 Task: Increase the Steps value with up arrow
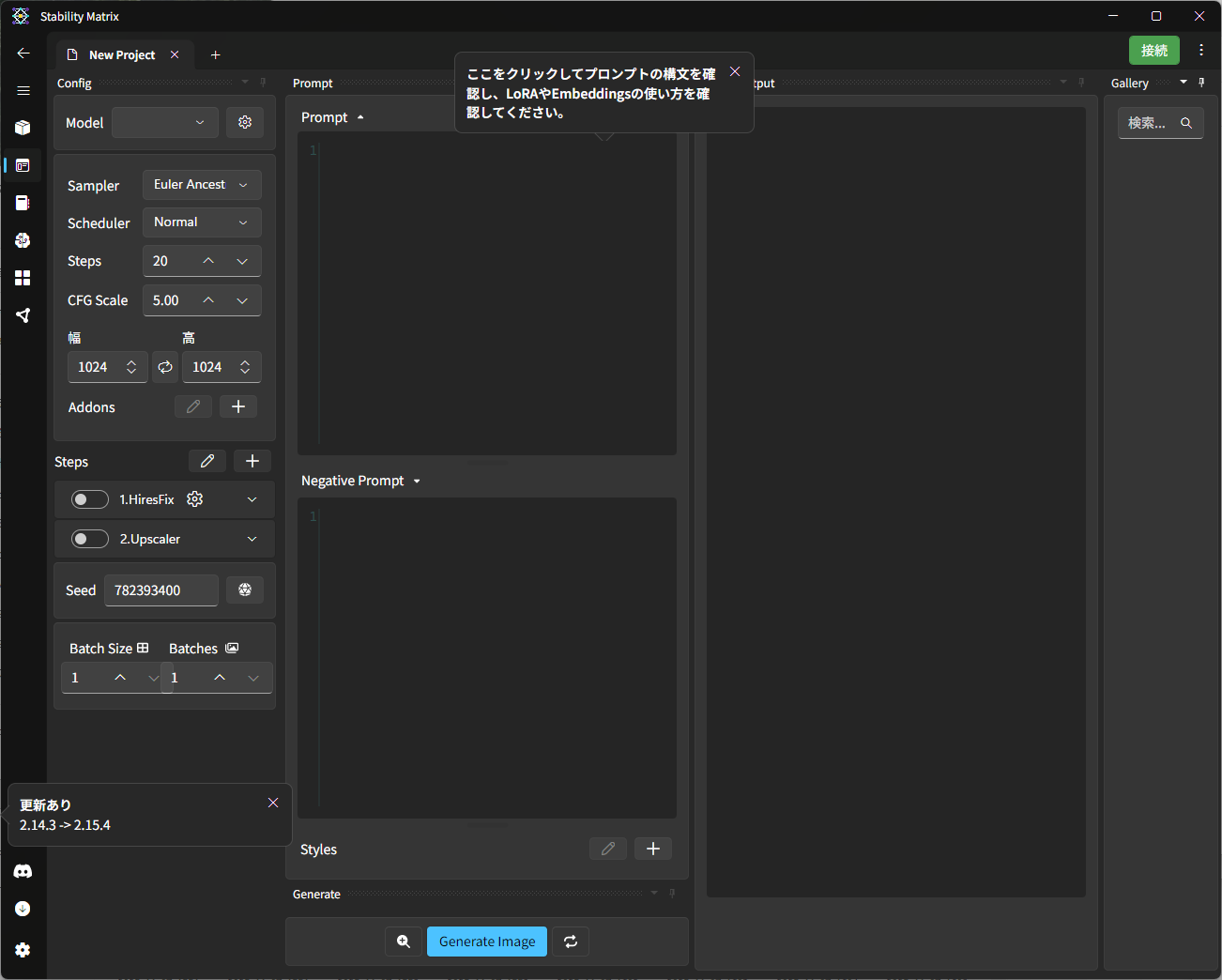point(208,261)
